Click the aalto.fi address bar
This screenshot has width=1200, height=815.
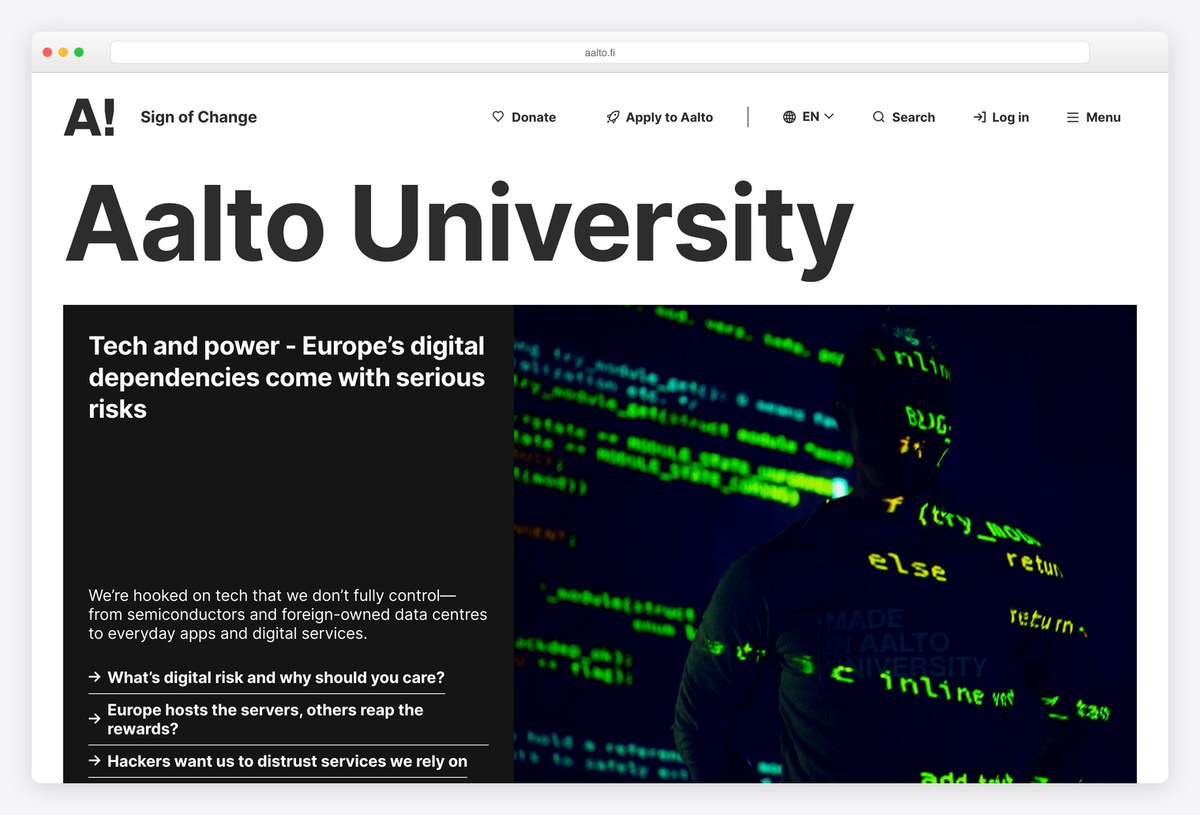pyautogui.click(x=600, y=52)
